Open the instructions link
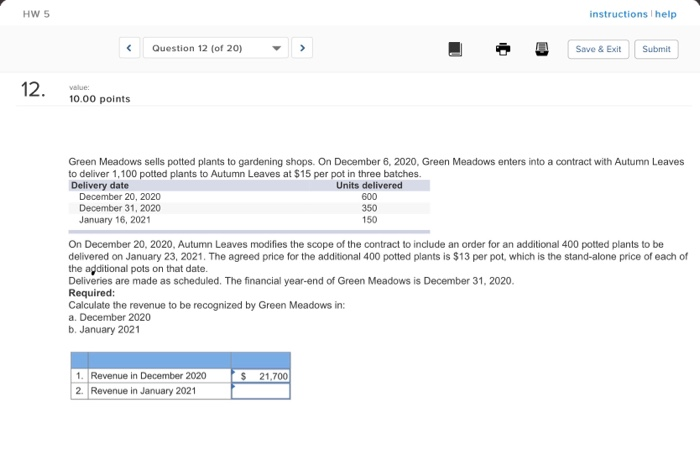The image size is (700, 471). click(618, 14)
